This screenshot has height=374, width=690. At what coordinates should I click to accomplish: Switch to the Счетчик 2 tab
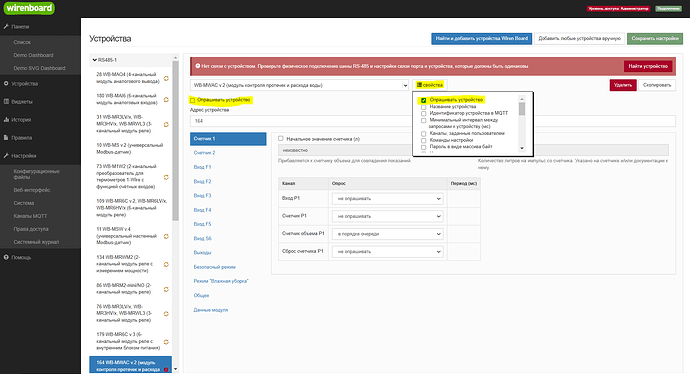click(x=204, y=153)
